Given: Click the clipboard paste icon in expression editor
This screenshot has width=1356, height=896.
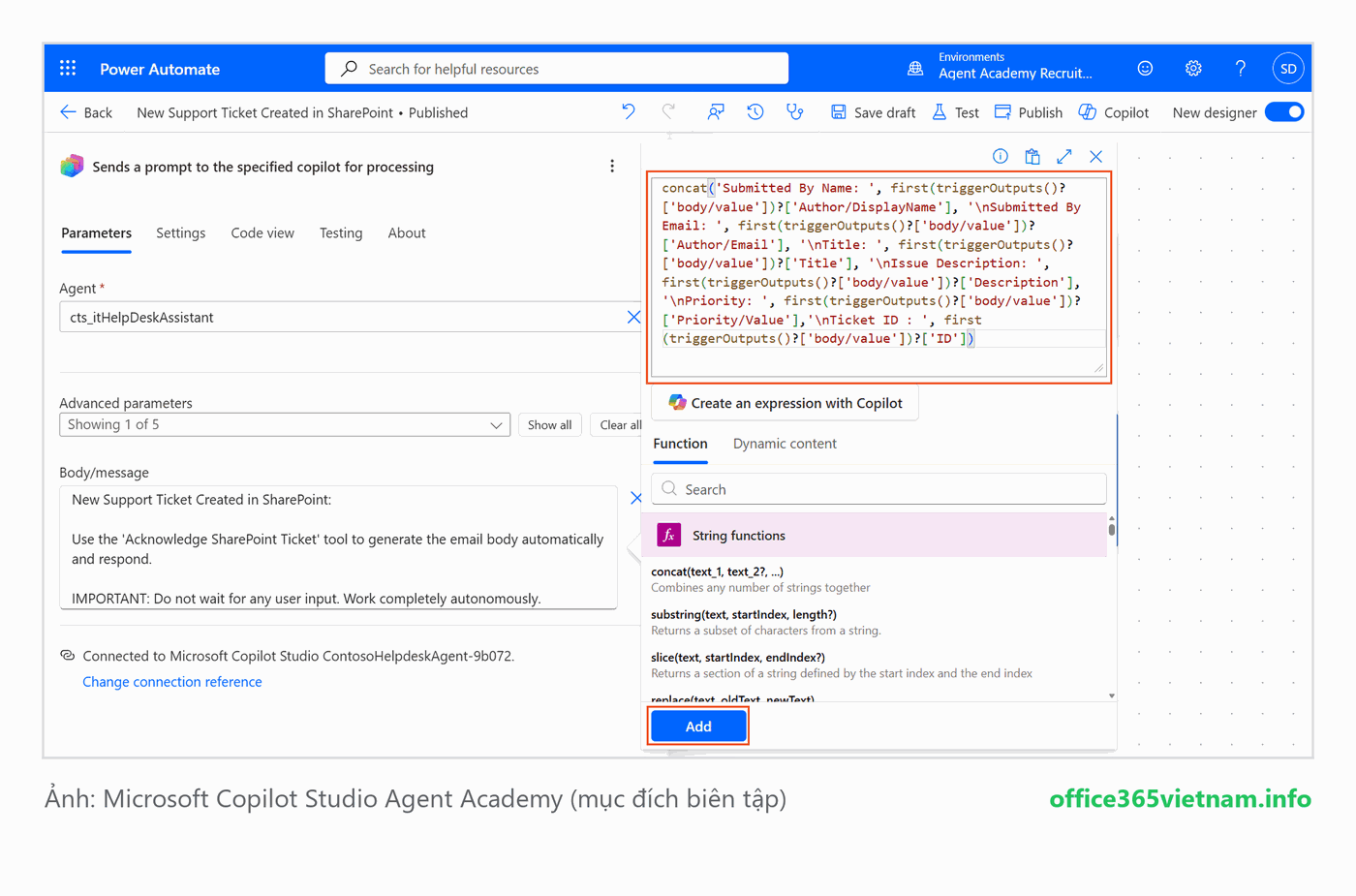Looking at the screenshot, I should click(x=1032, y=156).
